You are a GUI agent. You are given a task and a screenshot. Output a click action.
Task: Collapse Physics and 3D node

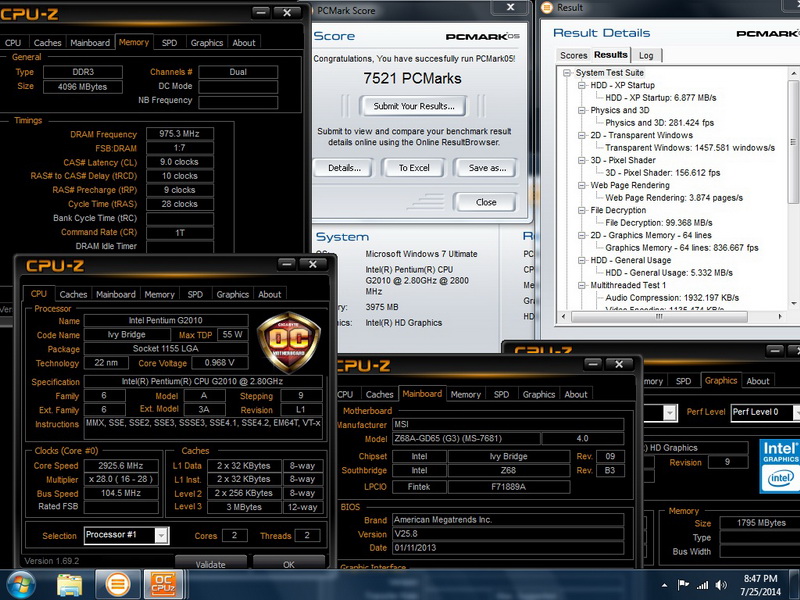pyautogui.click(x=581, y=110)
